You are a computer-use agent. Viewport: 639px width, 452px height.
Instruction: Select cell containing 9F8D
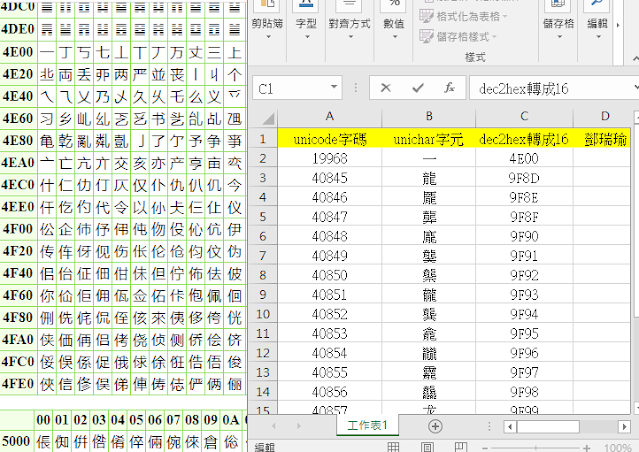(x=524, y=178)
